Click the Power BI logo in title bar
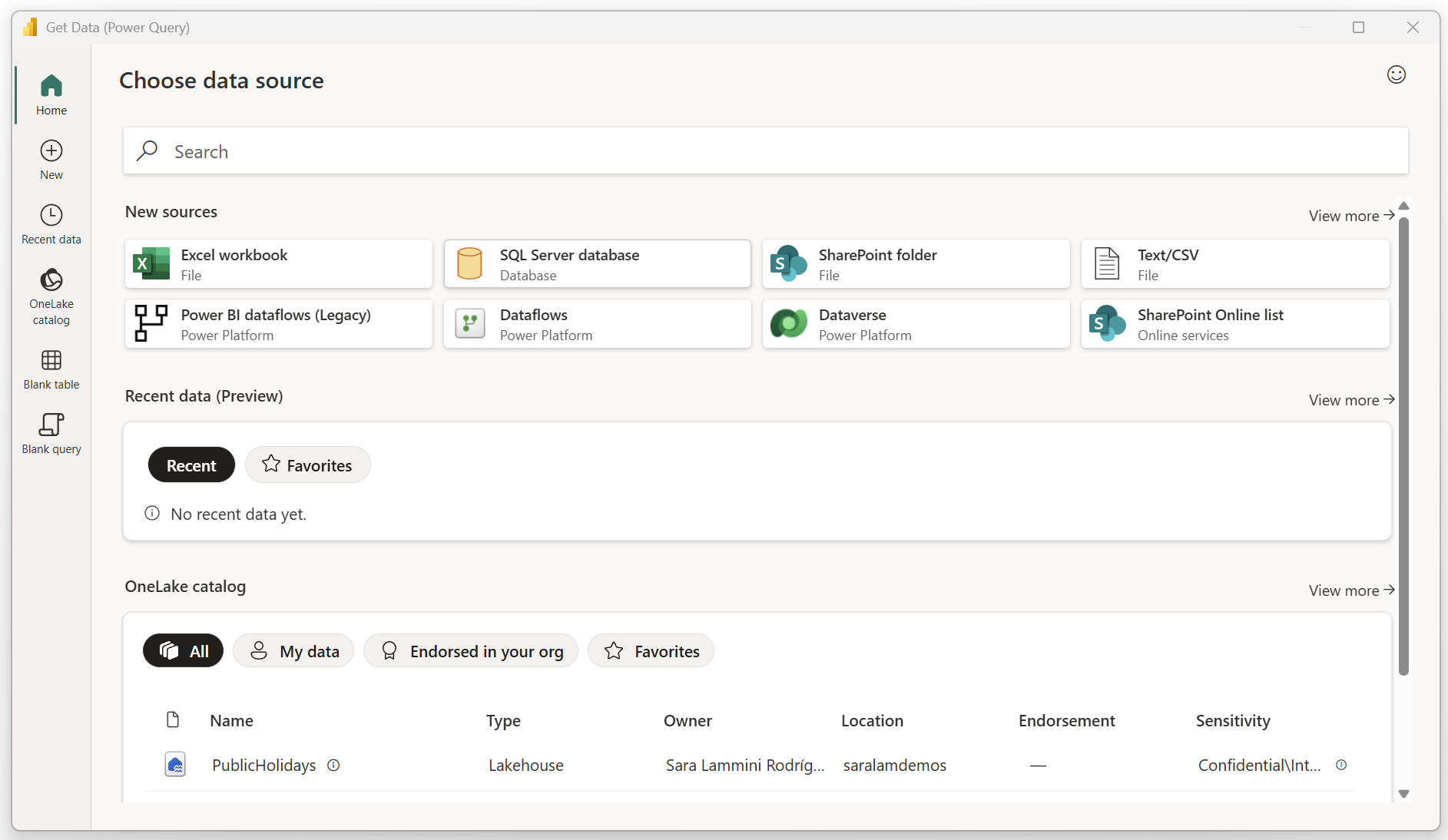1448x840 pixels. tap(30, 28)
